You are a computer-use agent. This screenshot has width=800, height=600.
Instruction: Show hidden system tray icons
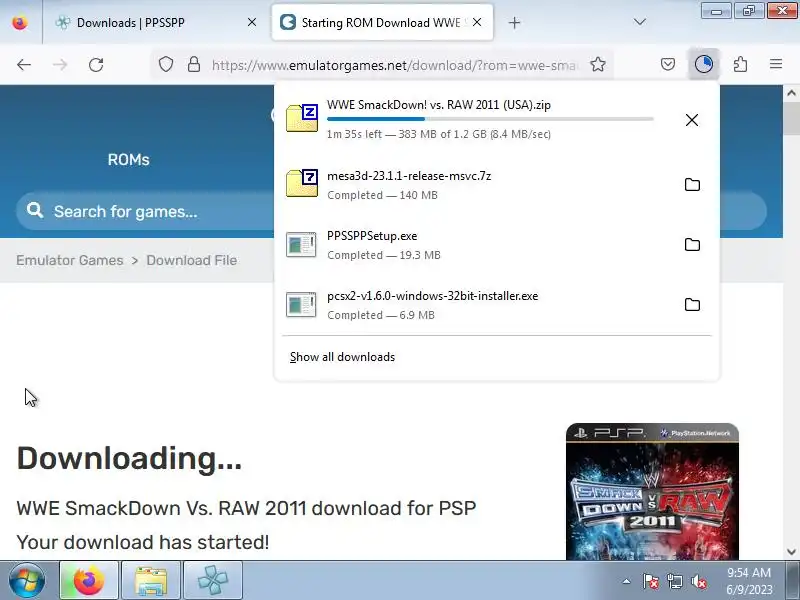[627, 581]
